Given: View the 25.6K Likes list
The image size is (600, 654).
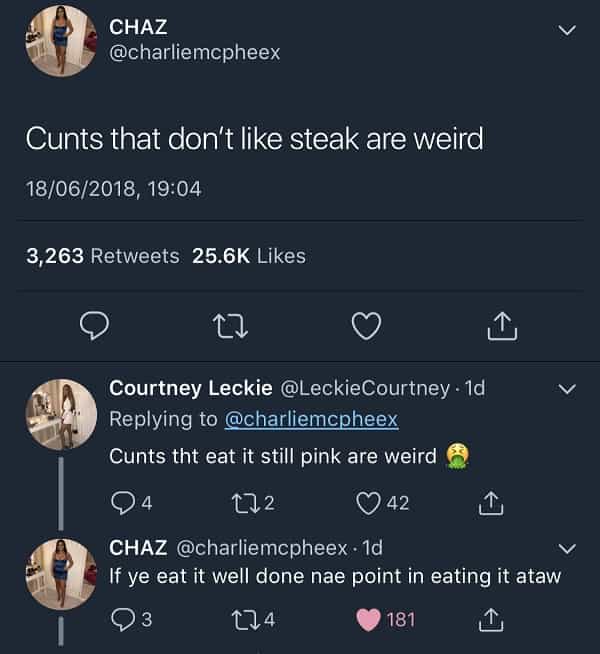Looking at the screenshot, I should pyautogui.click(x=248, y=256).
